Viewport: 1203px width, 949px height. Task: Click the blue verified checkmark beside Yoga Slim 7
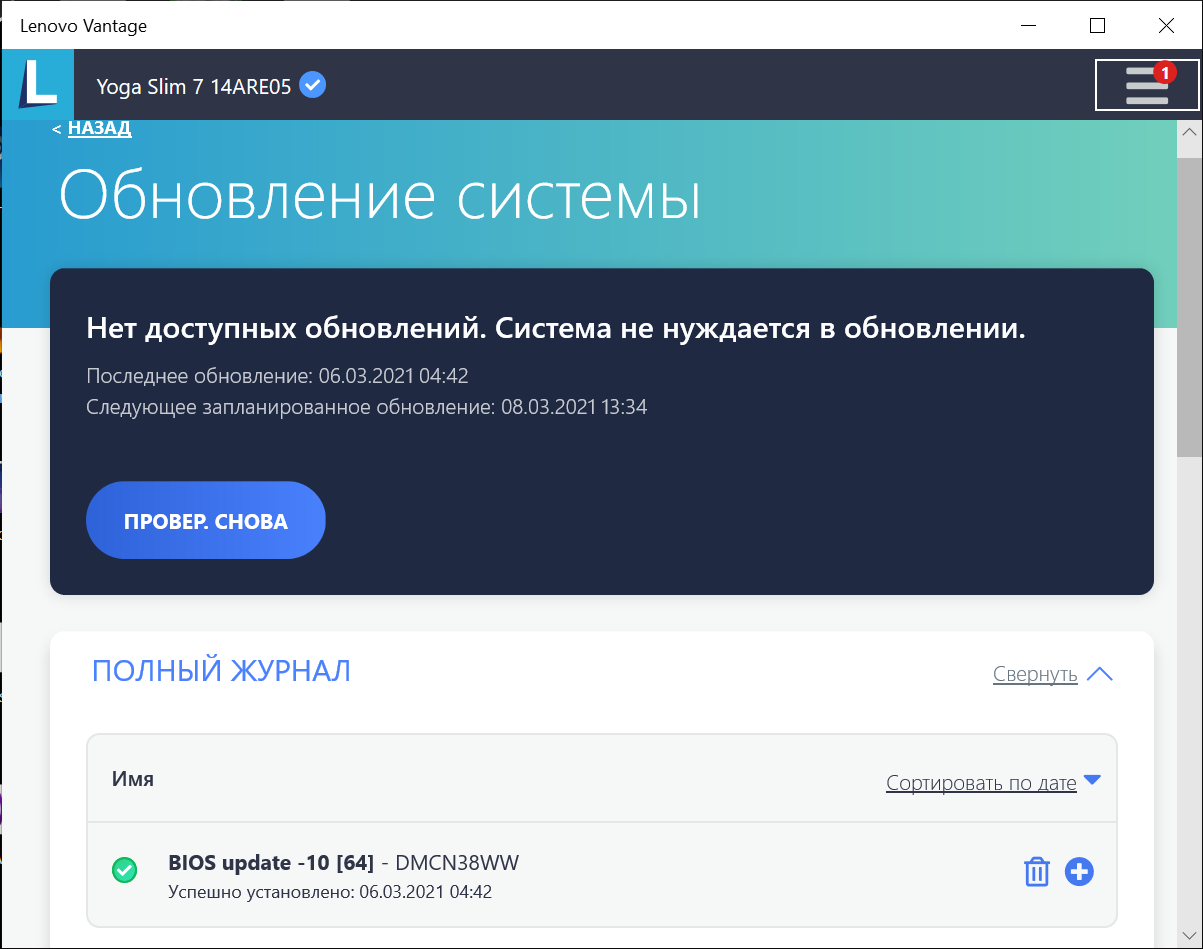[313, 85]
